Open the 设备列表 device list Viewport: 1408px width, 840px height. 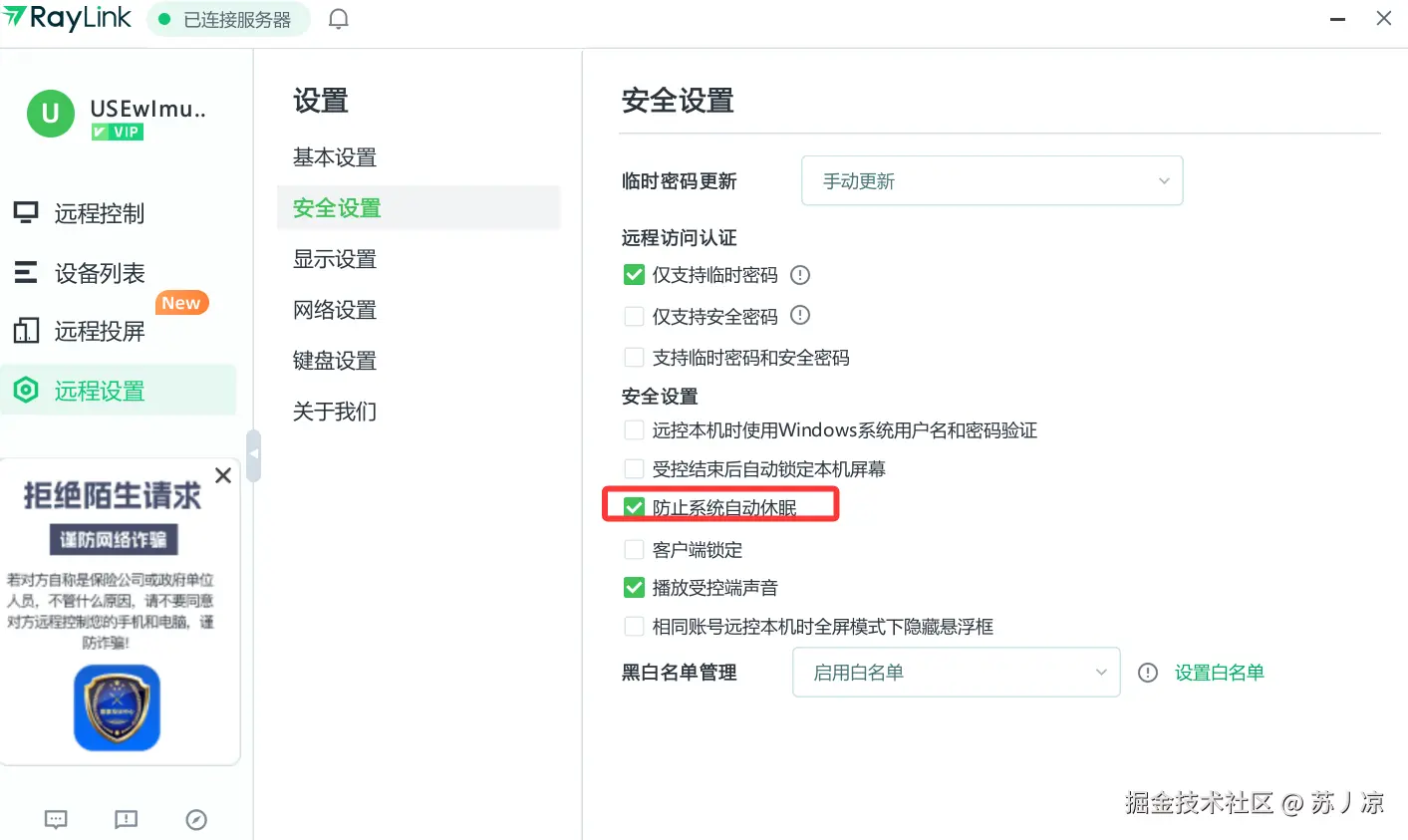(x=99, y=273)
